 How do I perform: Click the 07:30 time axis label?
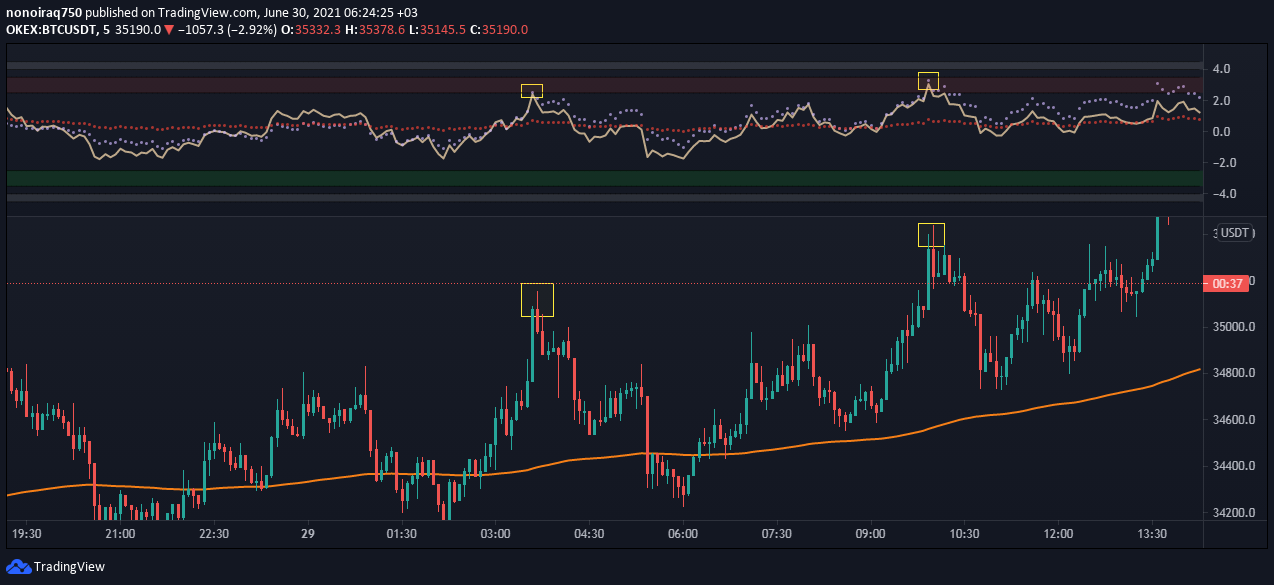tap(776, 534)
